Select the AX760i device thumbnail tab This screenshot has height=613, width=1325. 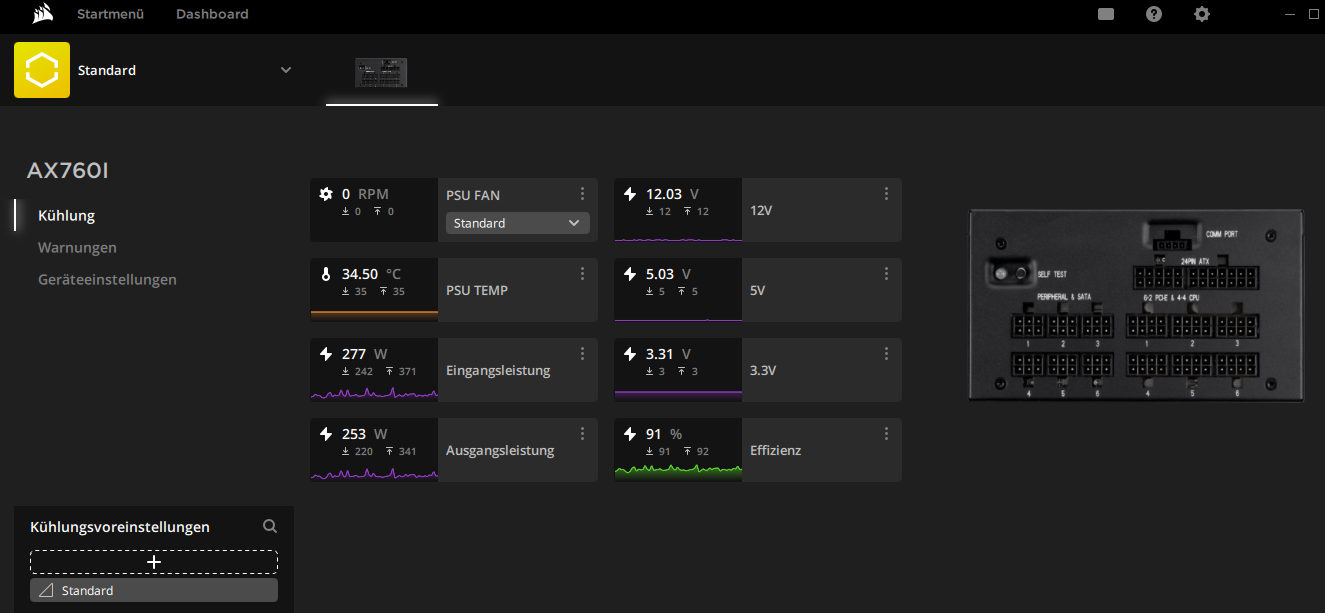click(381, 72)
